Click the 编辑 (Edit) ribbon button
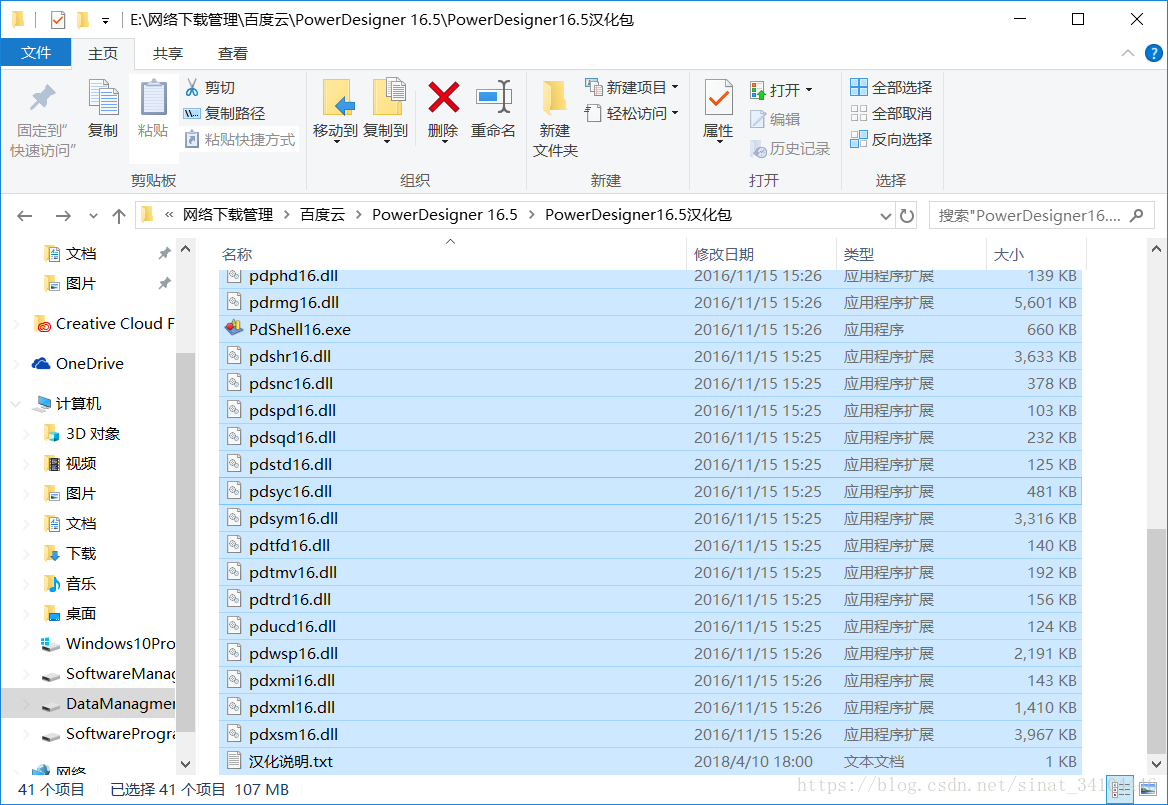1168x805 pixels. (x=775, y=119)
